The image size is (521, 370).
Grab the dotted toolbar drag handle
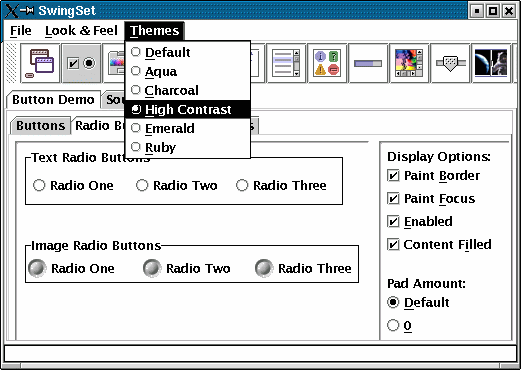[x=11, y=63]
